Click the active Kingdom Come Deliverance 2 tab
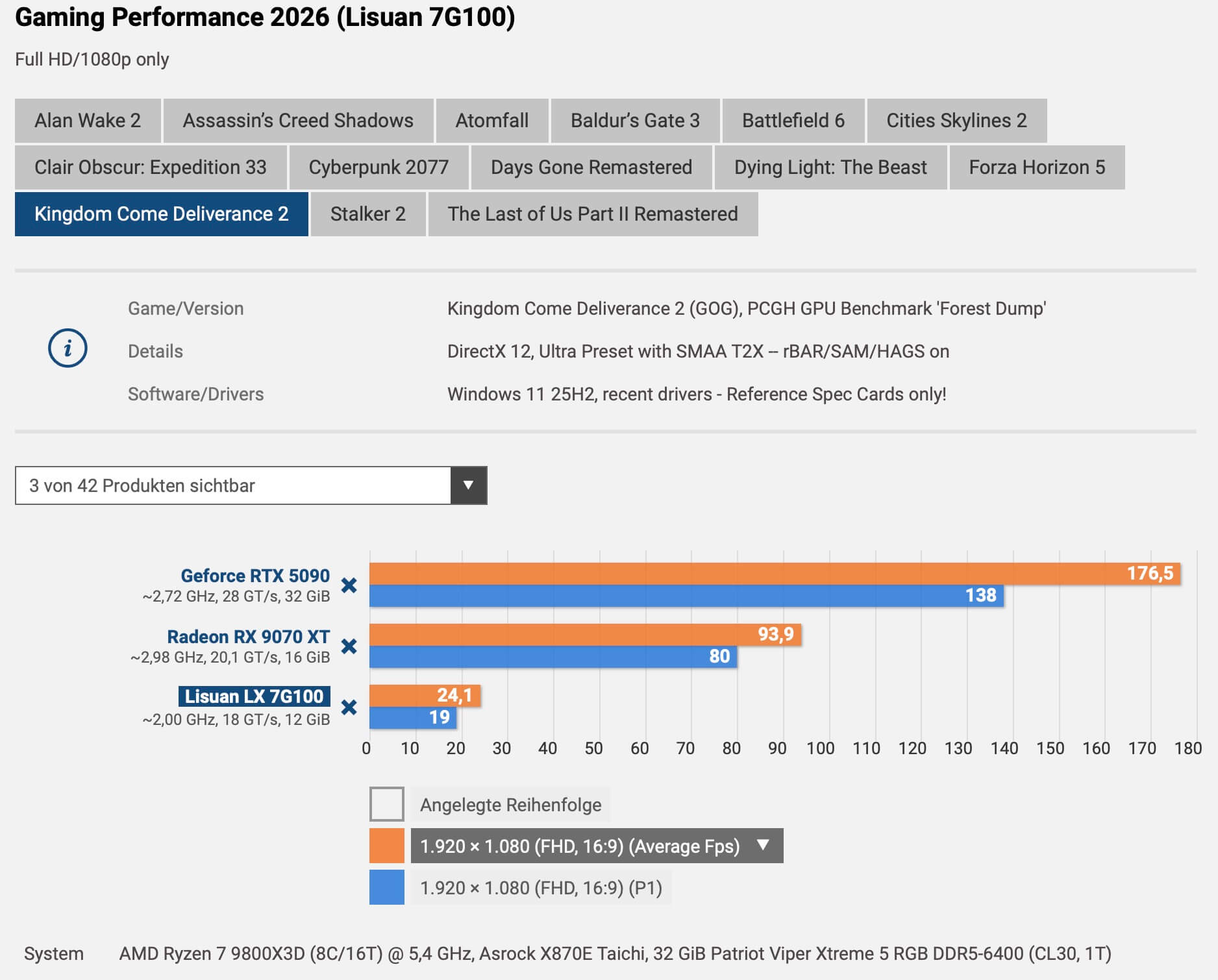 point(162,214)
